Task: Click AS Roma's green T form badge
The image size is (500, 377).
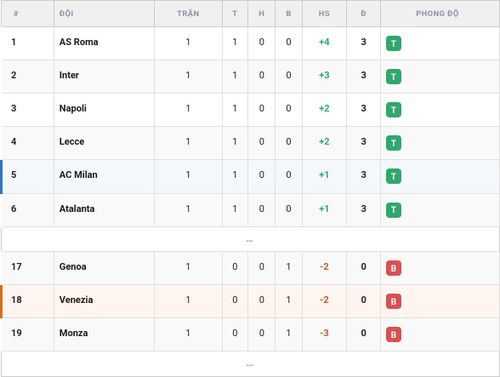Action: pyautogui.click(x=393, y=43)
